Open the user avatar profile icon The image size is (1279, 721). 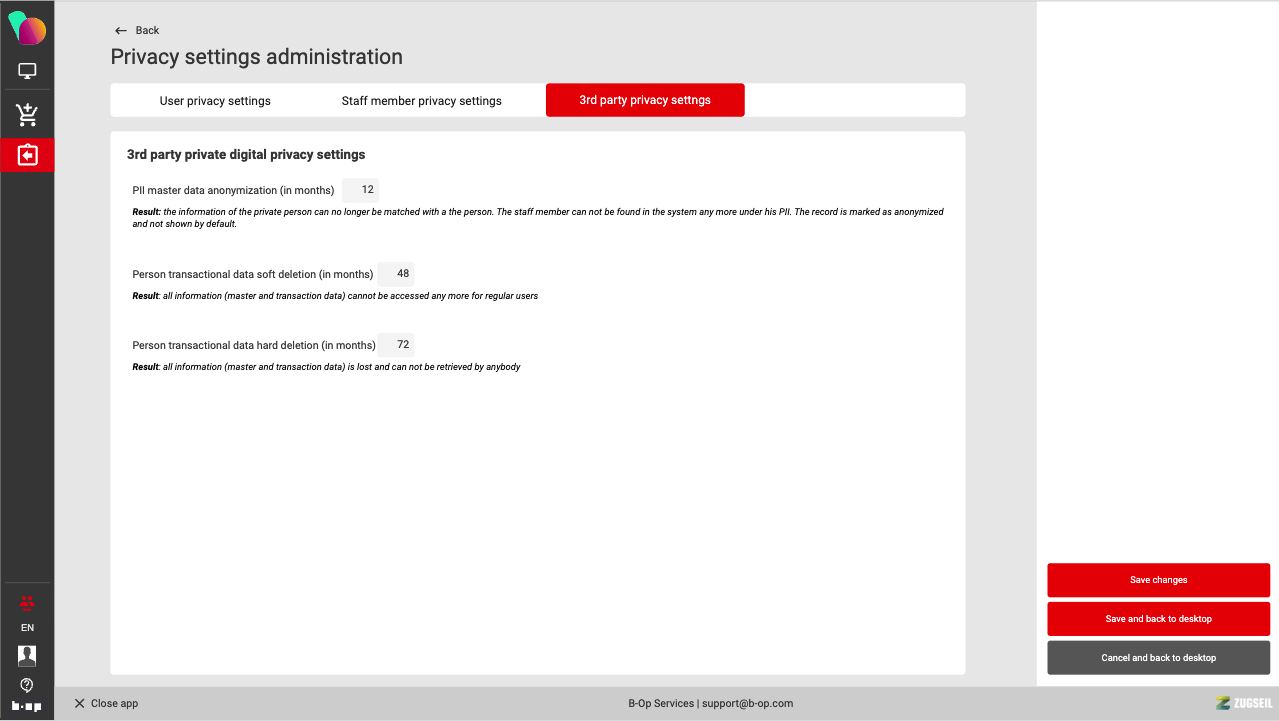[27, 656]
